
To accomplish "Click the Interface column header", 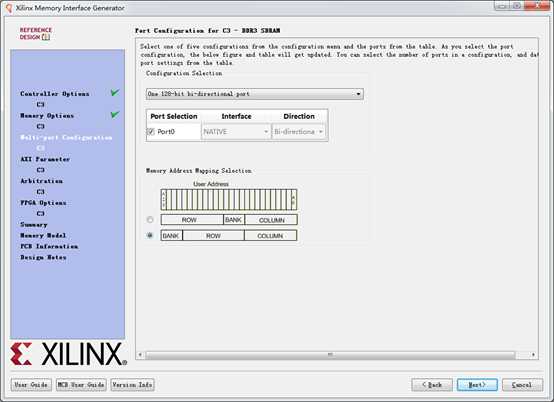I will click(x=236, y=116).
